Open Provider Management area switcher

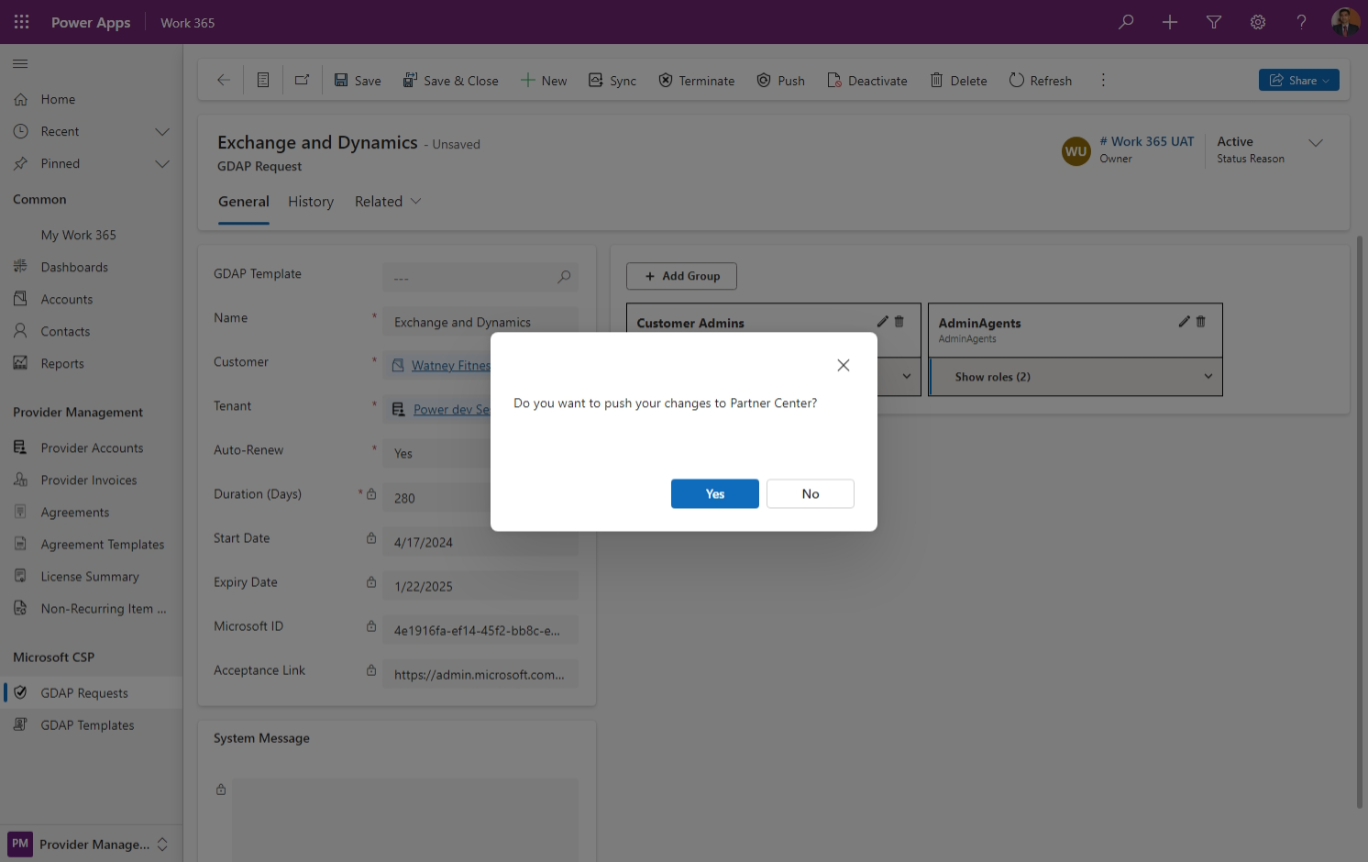coord(91,844)
